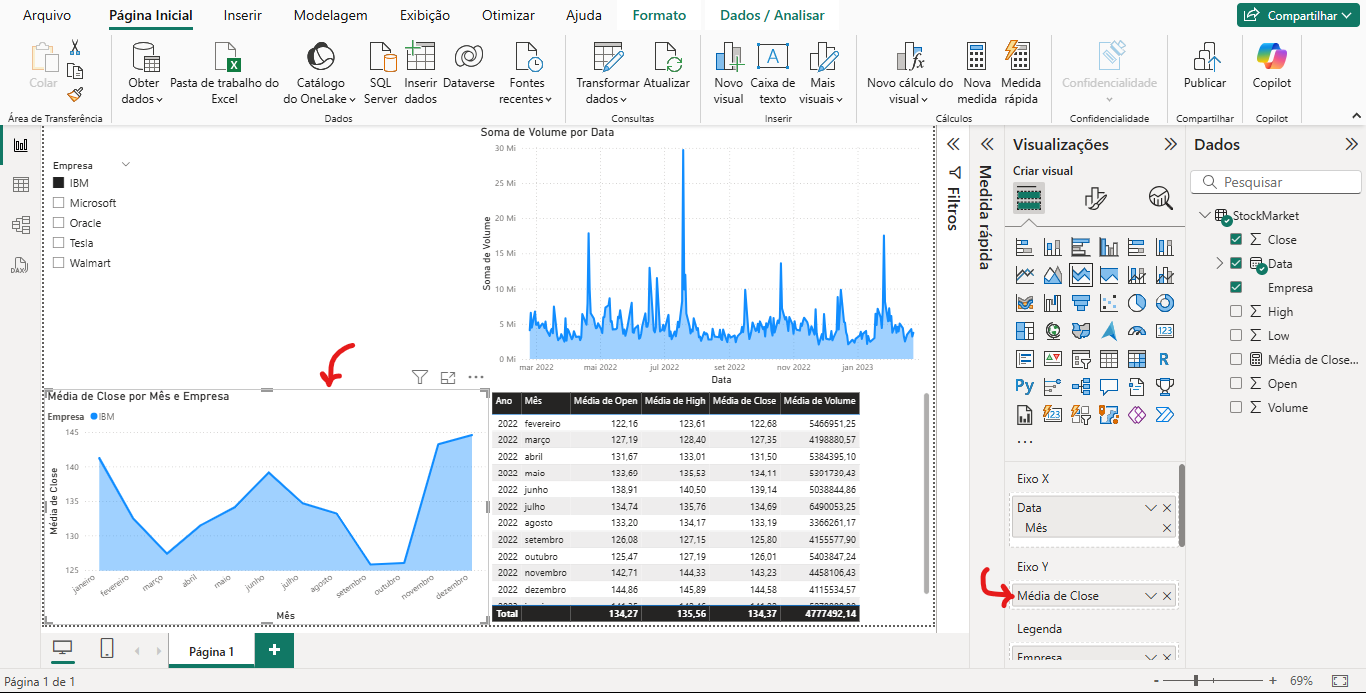Open the chart's more options ellipsis

pyautogui.click(x=476, y=377)
